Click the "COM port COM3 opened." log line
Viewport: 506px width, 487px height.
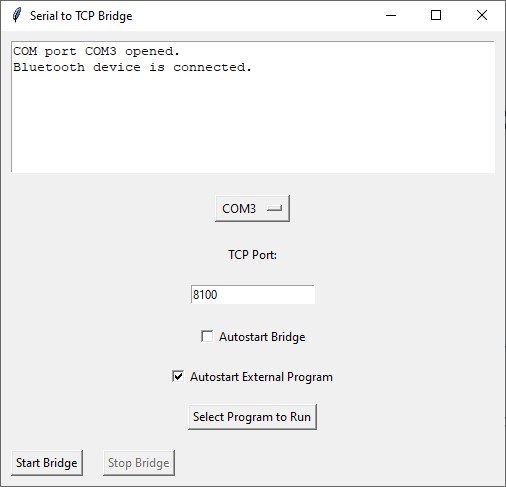coord(96,51)
